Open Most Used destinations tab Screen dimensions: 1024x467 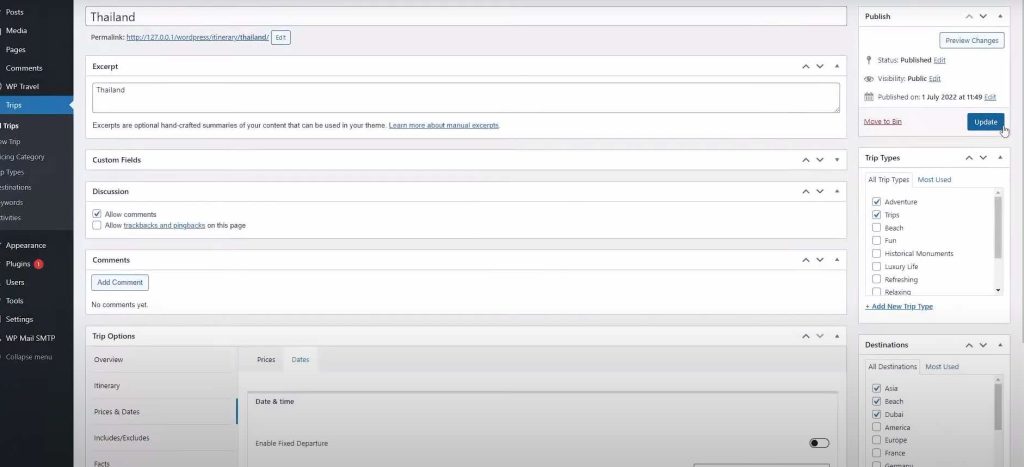point(942,367)
